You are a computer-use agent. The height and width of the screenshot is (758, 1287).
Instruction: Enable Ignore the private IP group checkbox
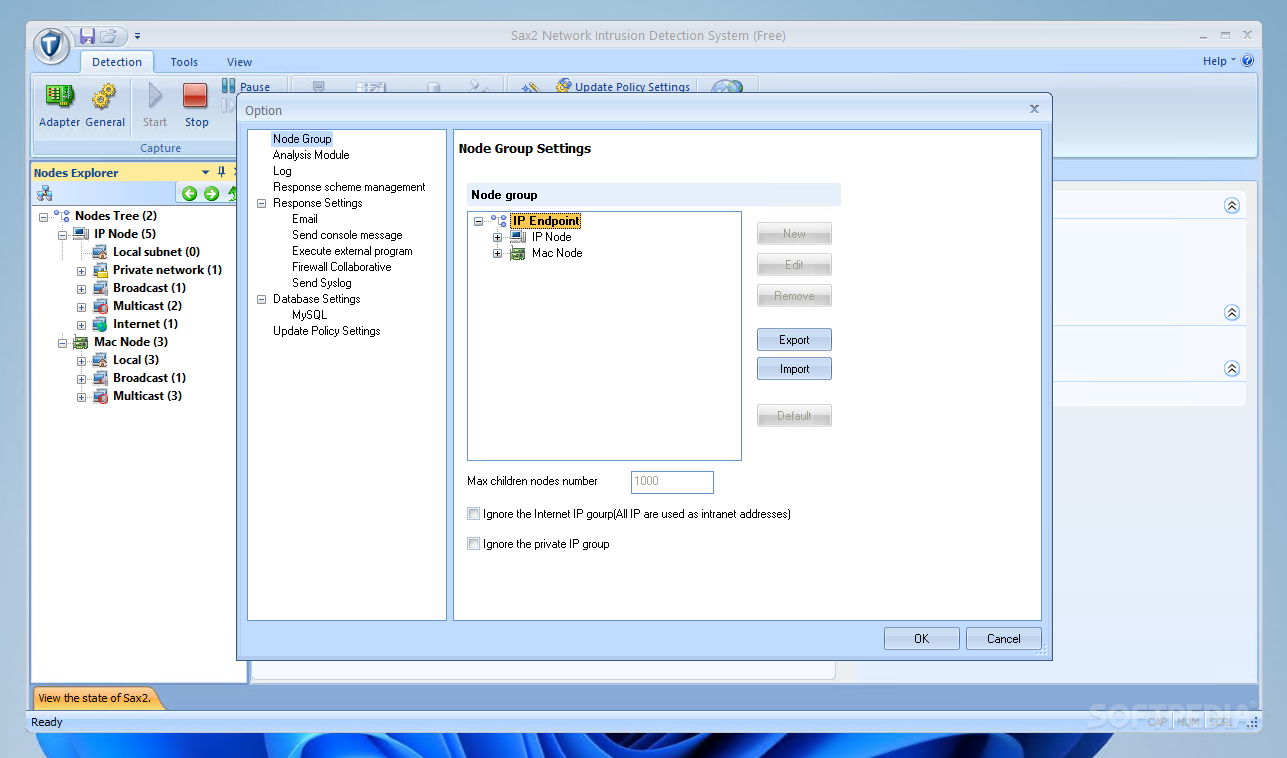tap(474, 544)
